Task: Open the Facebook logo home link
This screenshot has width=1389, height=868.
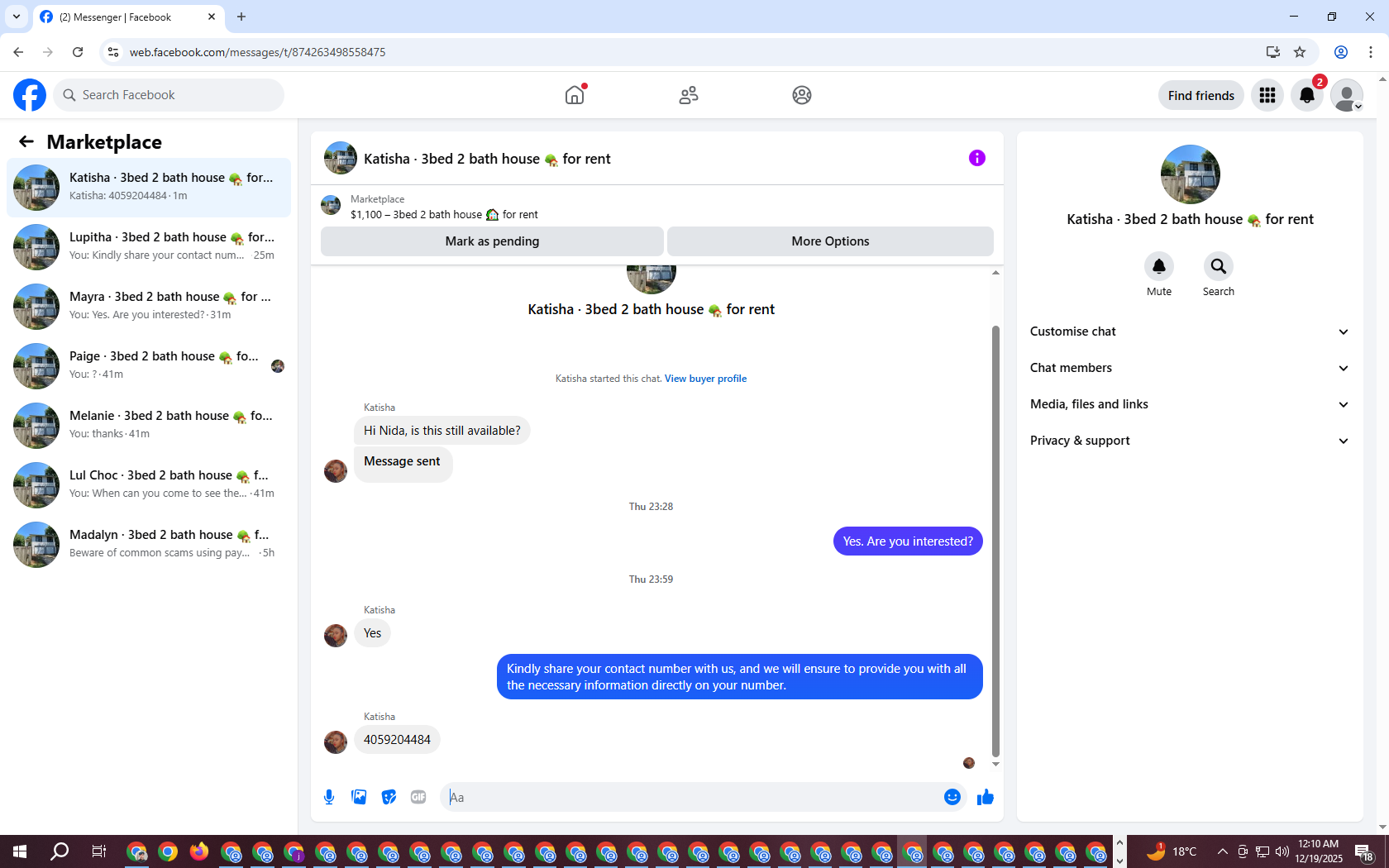Action: coord(30,95)
